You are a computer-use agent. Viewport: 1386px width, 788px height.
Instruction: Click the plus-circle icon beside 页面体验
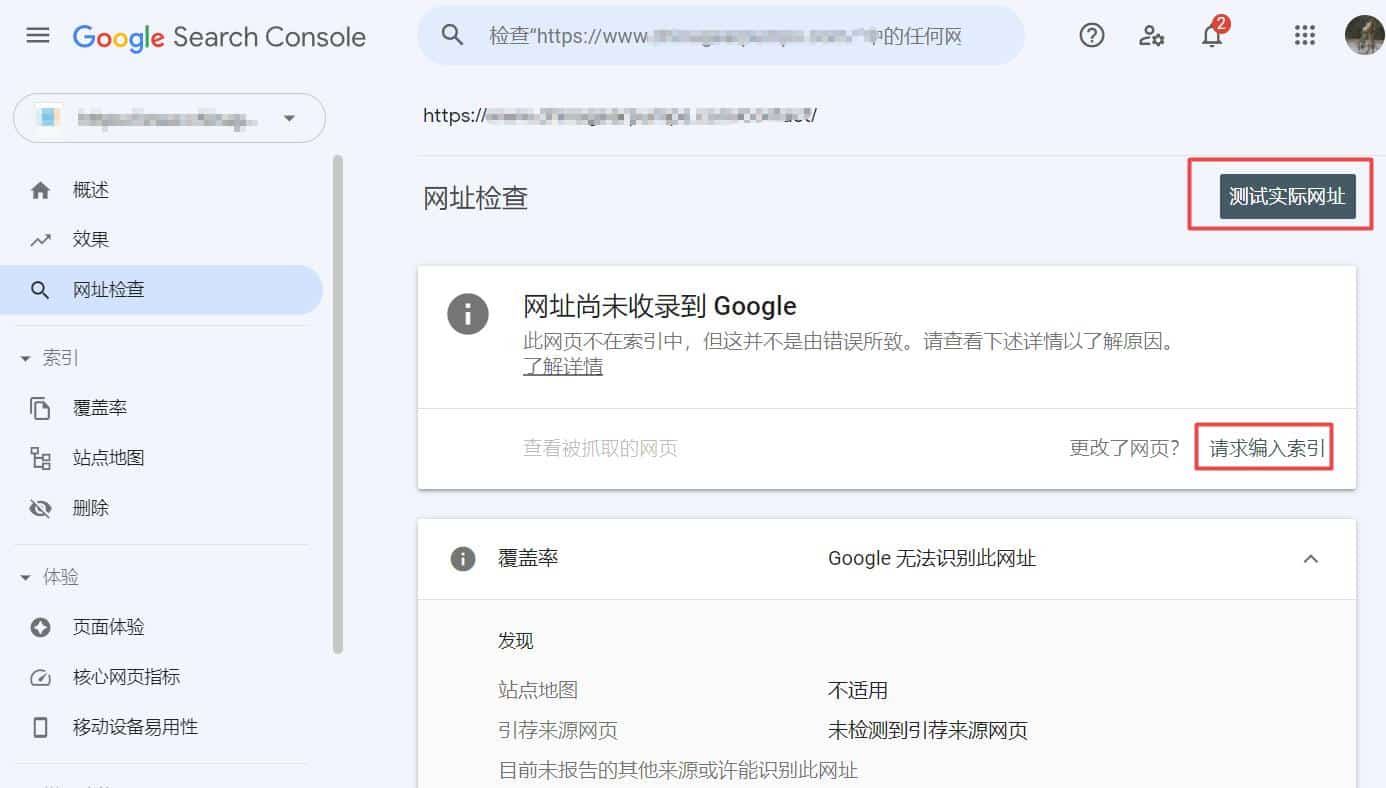tap(40, 627)
